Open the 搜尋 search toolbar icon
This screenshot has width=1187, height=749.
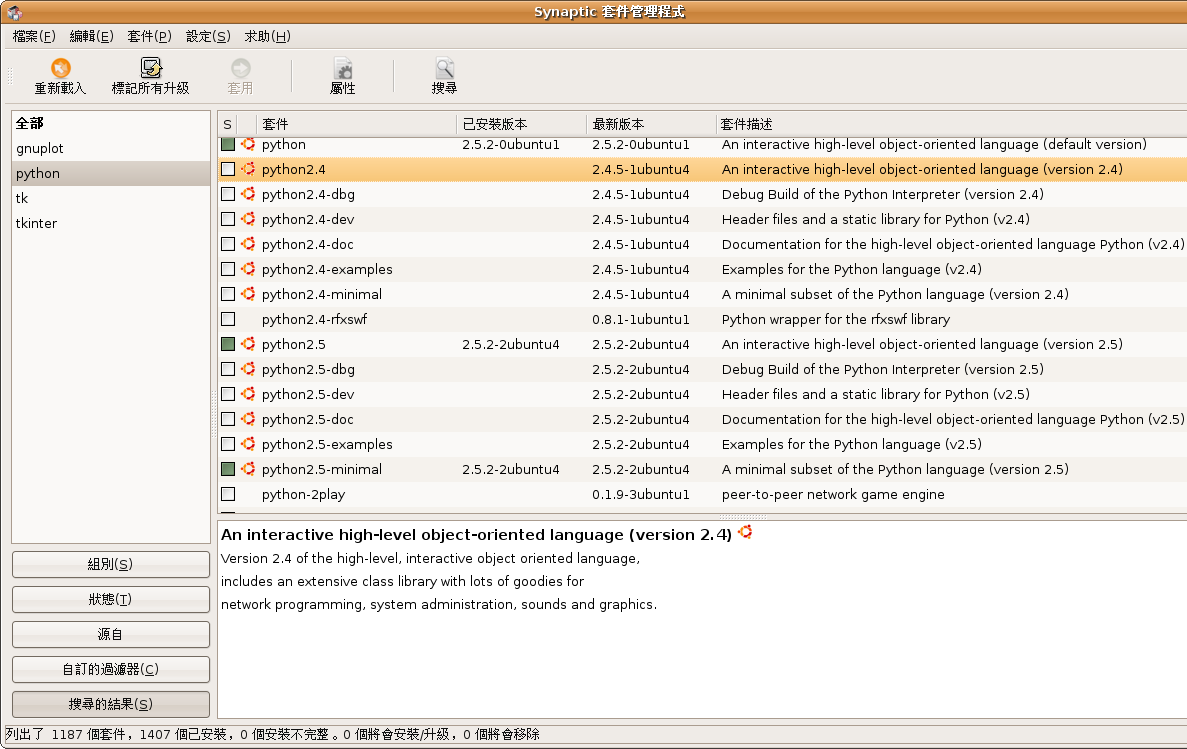(x=444, y=68)
